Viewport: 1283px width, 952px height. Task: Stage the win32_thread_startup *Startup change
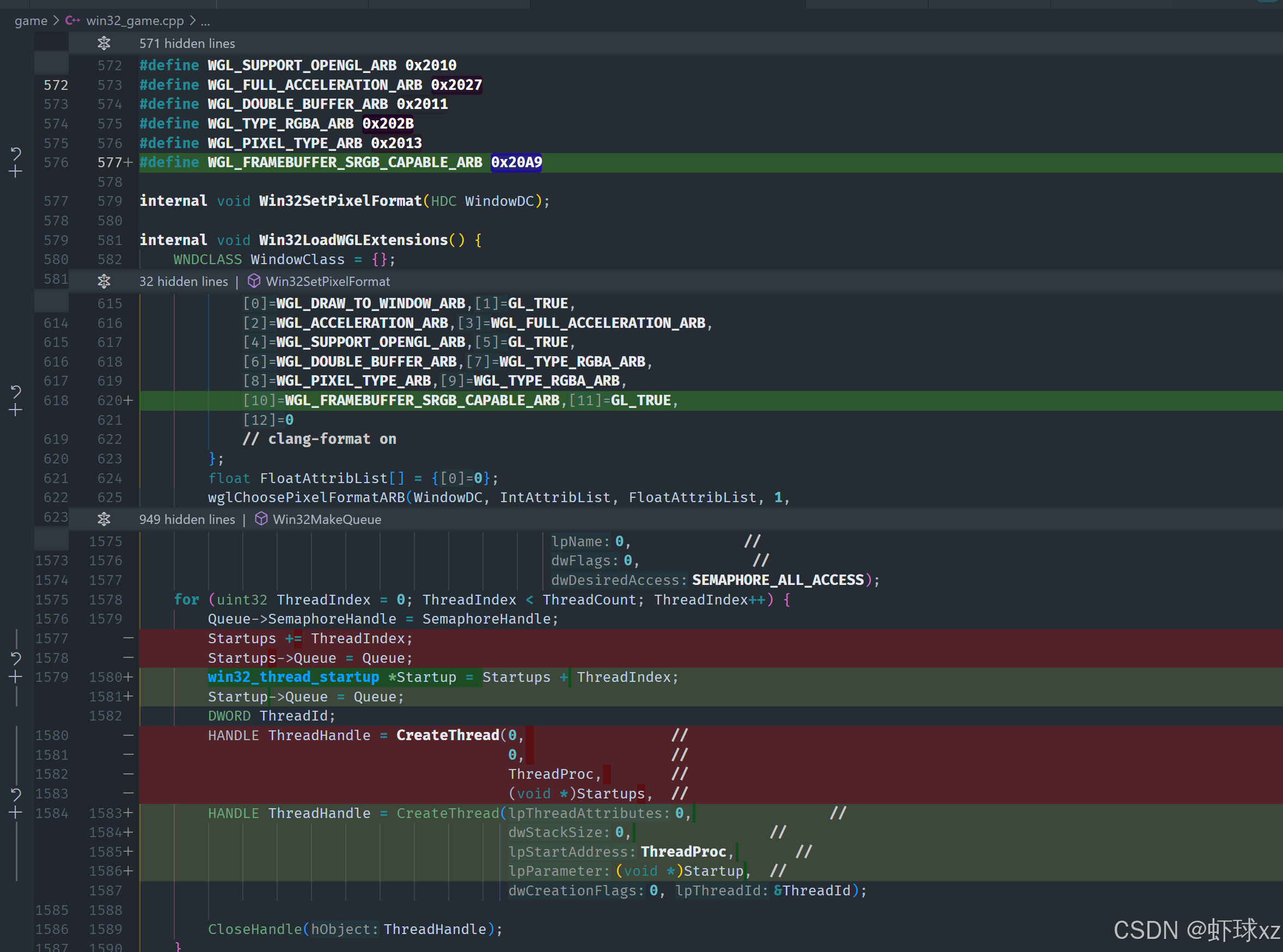click(16, 677)
